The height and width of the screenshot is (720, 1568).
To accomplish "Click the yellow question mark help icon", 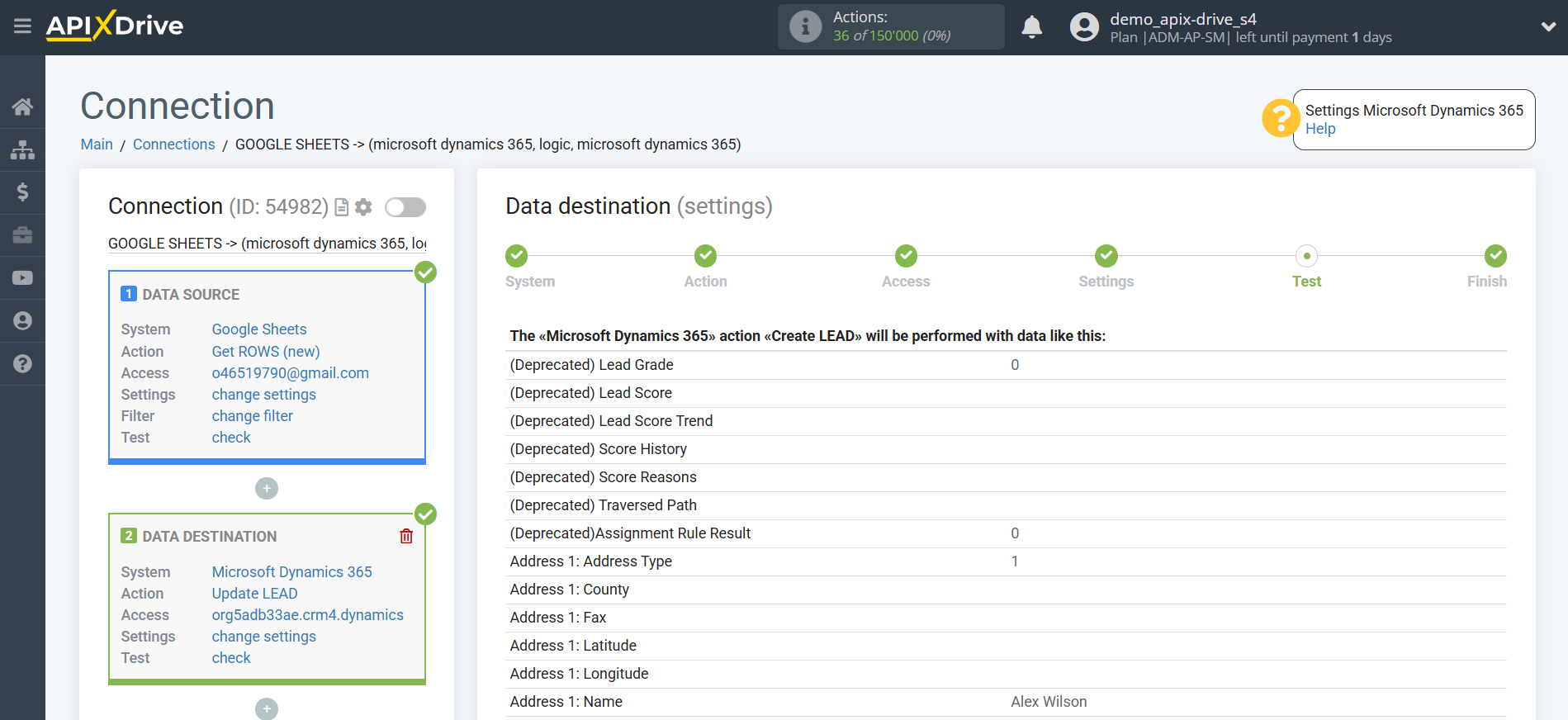I will (x=1280, y=118).
